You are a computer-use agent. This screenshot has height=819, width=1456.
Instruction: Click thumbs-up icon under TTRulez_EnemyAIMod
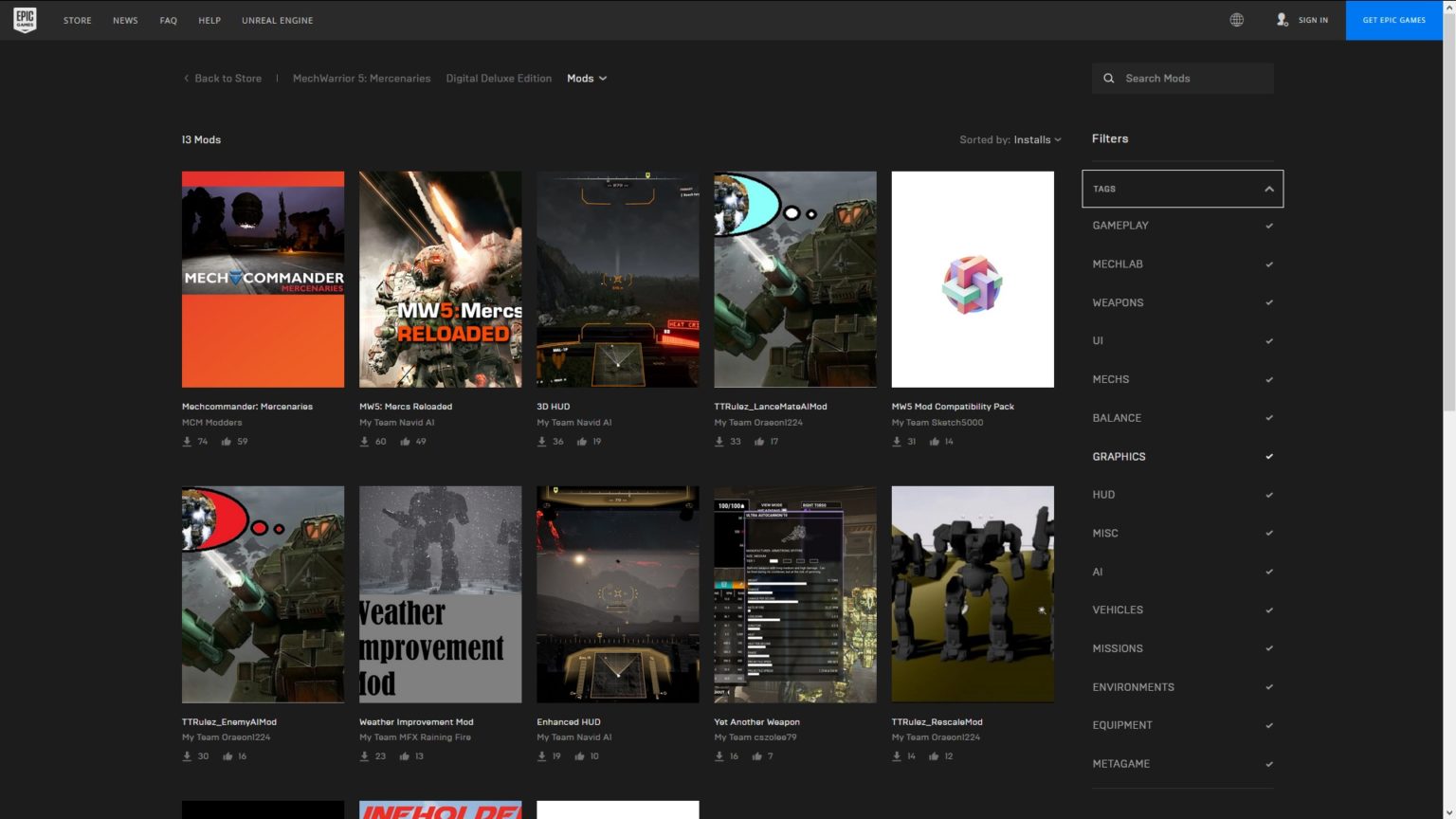coord(227,756)
